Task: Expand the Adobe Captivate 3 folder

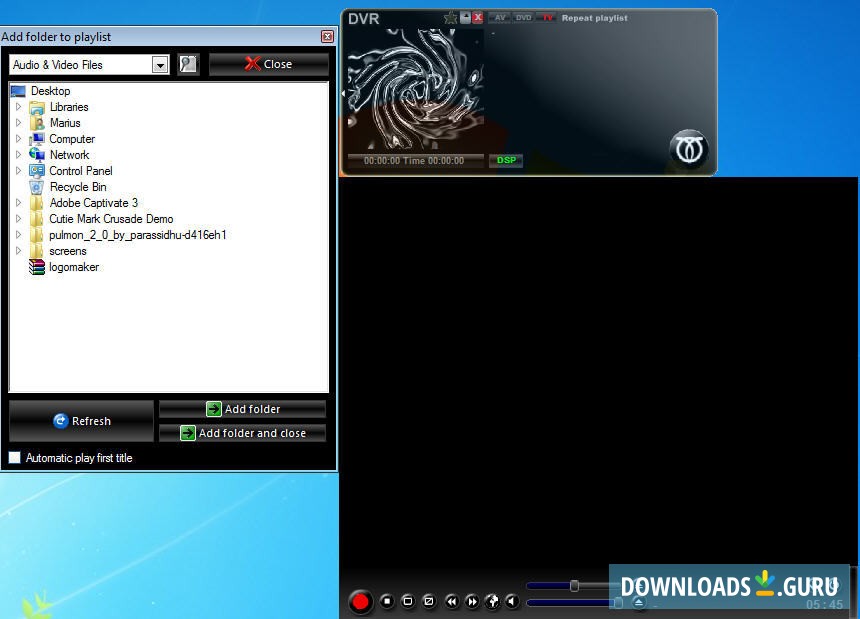Action: click(18, 202)
